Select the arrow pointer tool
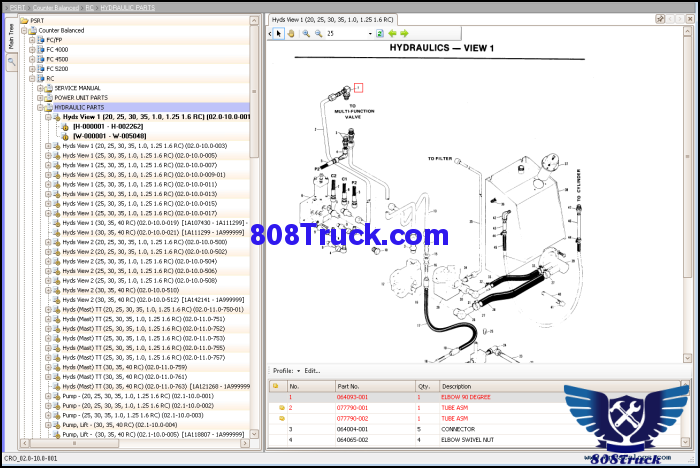Screen dimensions: 700x468 click(279, 33)
